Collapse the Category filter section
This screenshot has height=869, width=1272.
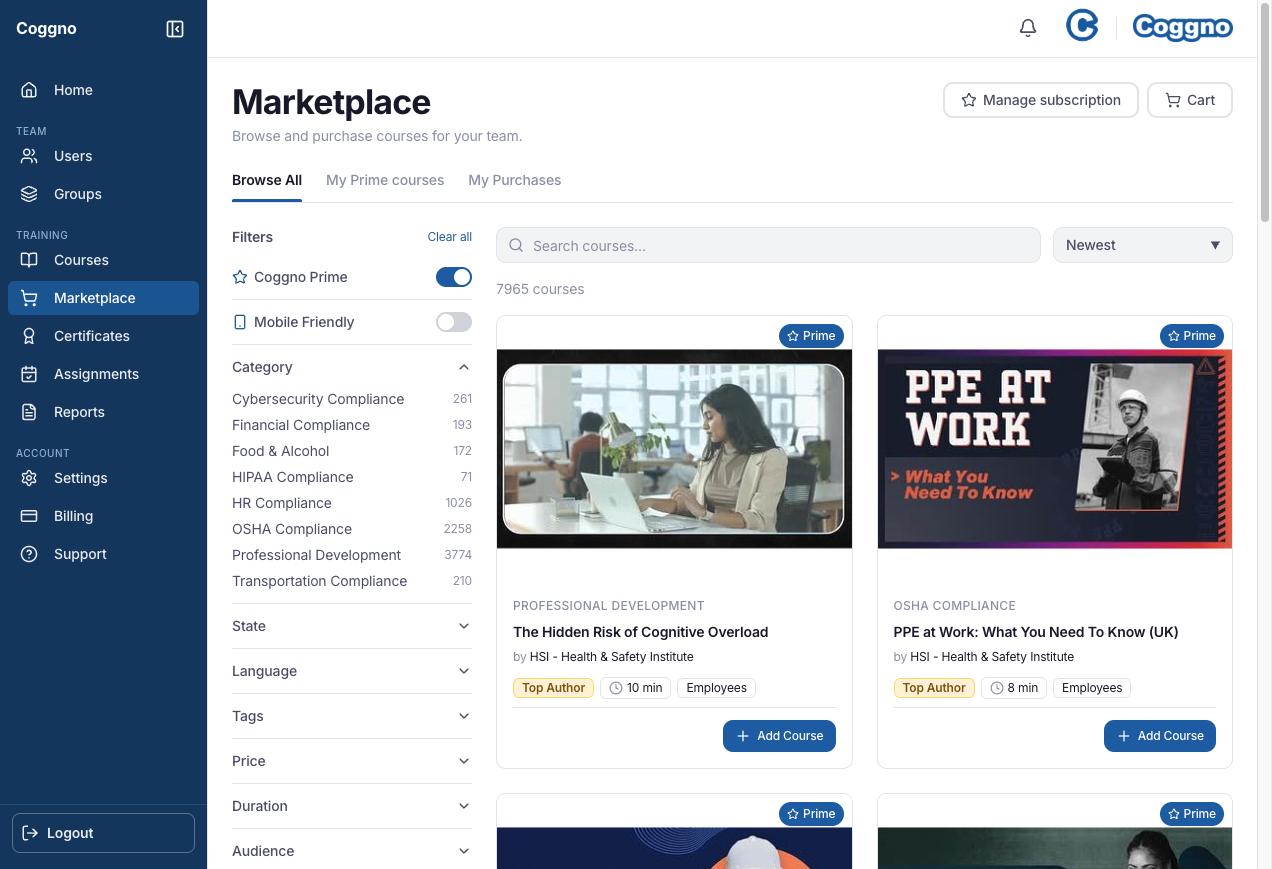pos(352,367)
